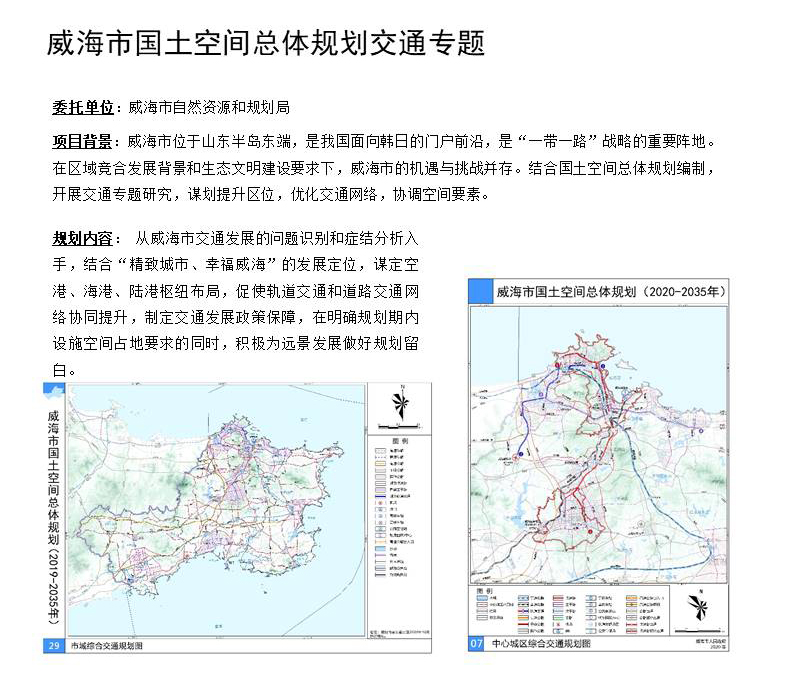Screen dimensions: 793x690
Task: Click the 图例 legend heading on right map
Action: [484, 591]
